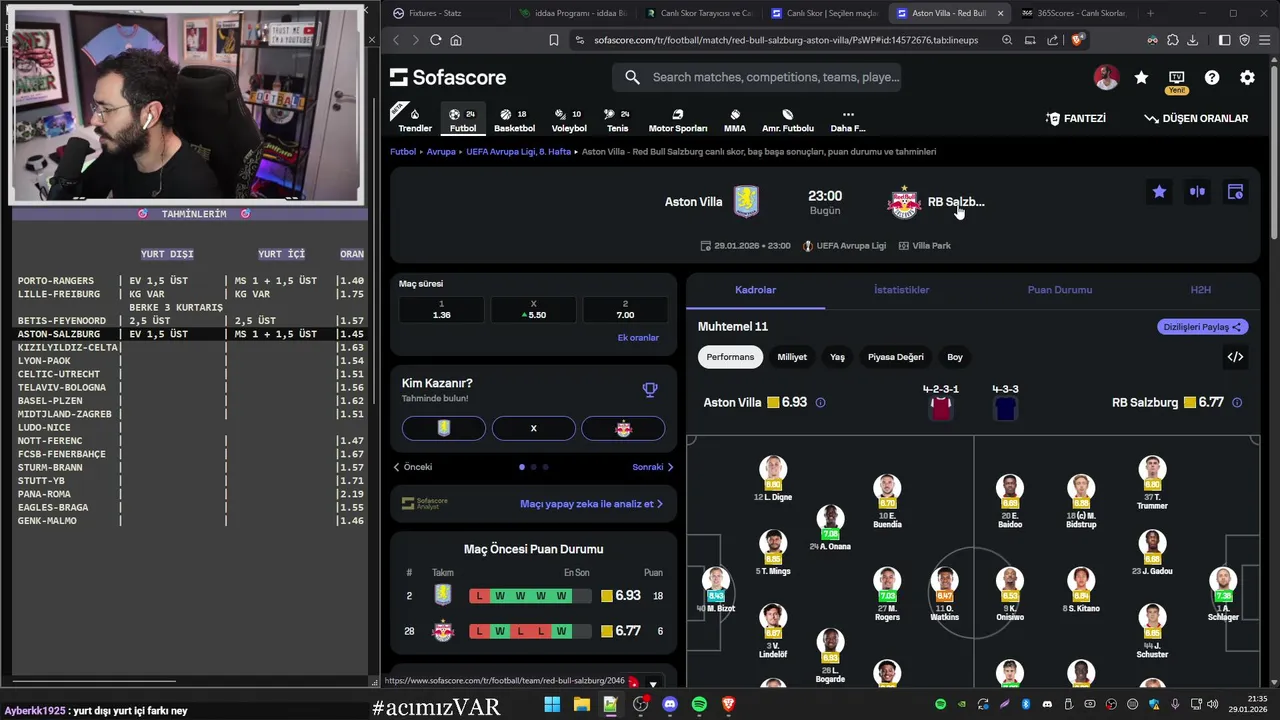Select the Futbol sport tab
This screenshot has width=1280, height=720.
click(x=463, y=120)
